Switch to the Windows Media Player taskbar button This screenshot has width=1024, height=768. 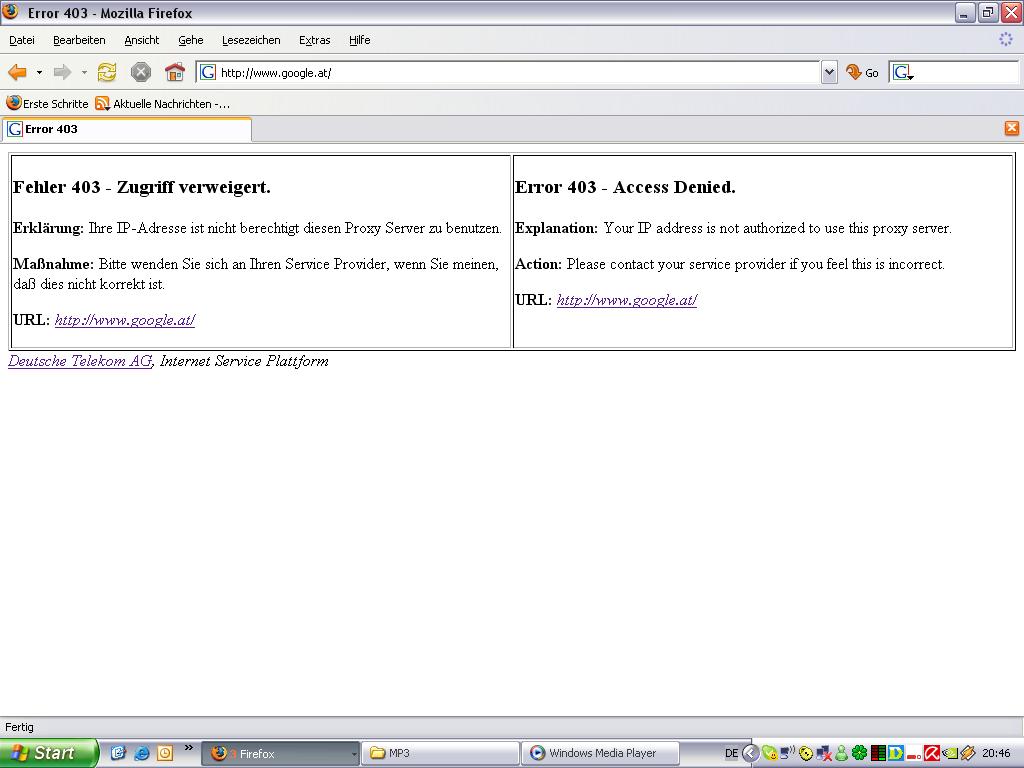click(601, 754)
